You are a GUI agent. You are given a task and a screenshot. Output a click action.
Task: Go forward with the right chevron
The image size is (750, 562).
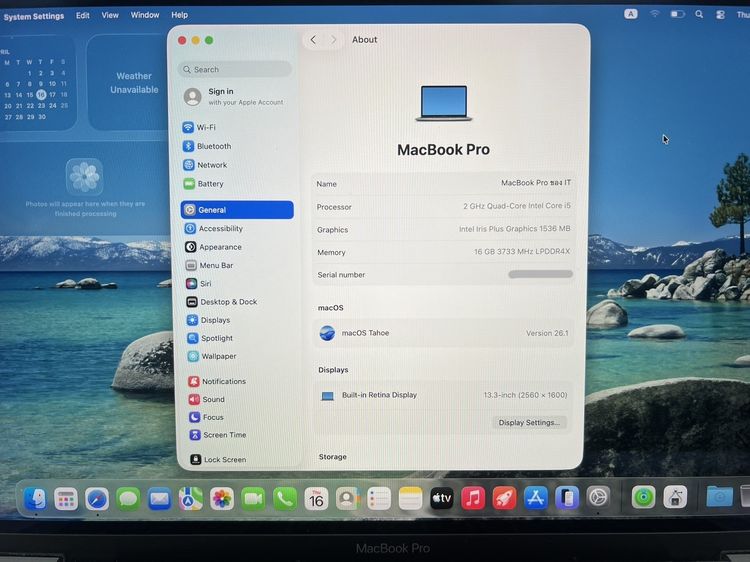(x=334, y=40)
